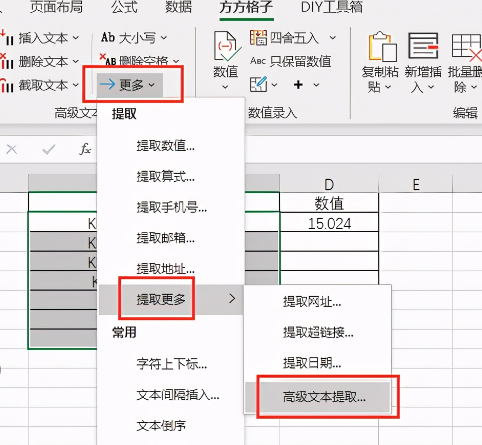Image resolution: width=482 pixels, height=445 pixels.
Task: Choose 提取数值... menu item
Action: [x=171, y=146]
